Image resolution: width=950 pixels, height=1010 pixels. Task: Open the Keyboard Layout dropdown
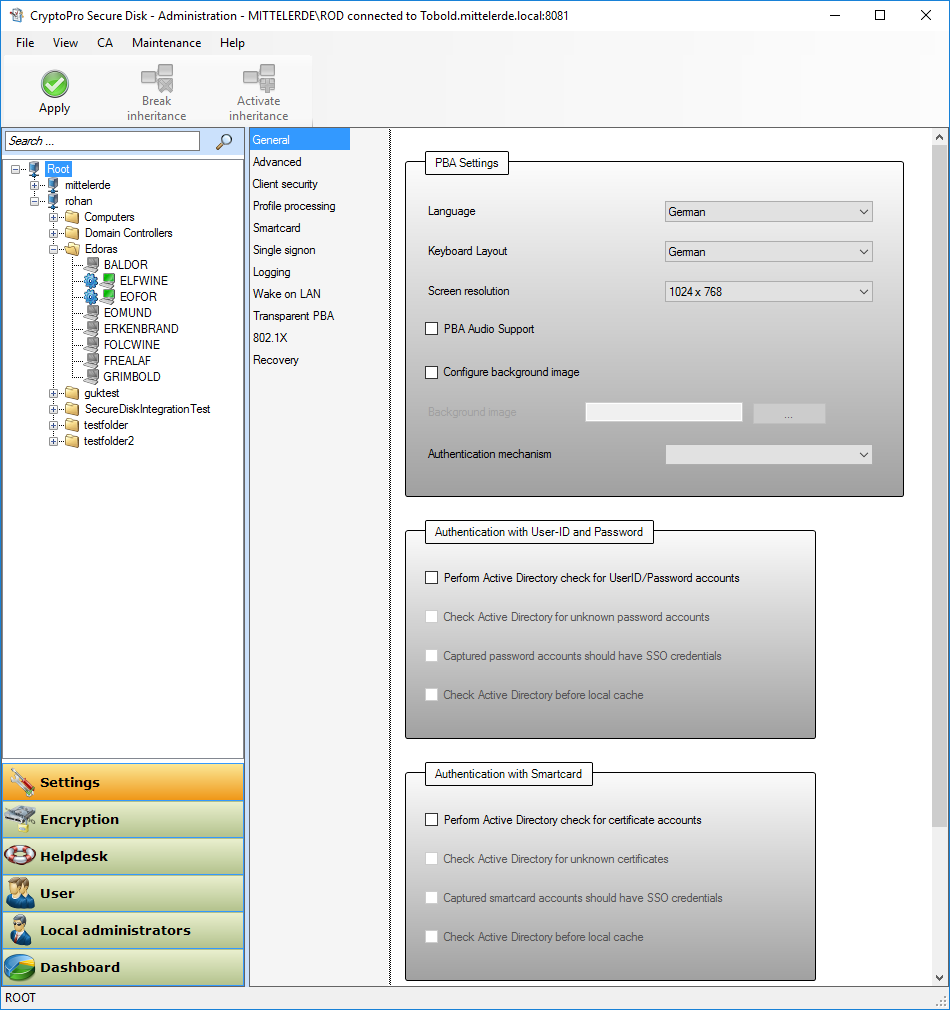(768, 252)
